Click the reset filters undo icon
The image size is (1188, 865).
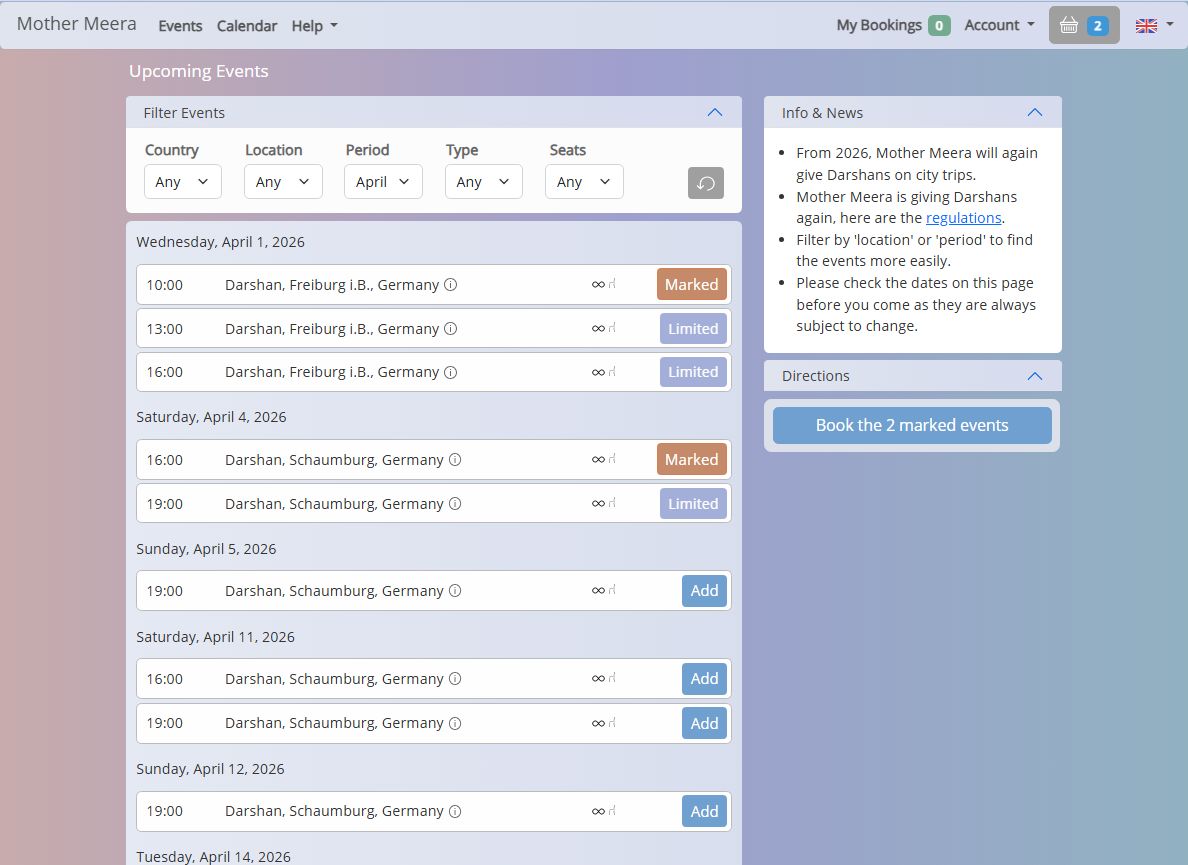point(705,183)
